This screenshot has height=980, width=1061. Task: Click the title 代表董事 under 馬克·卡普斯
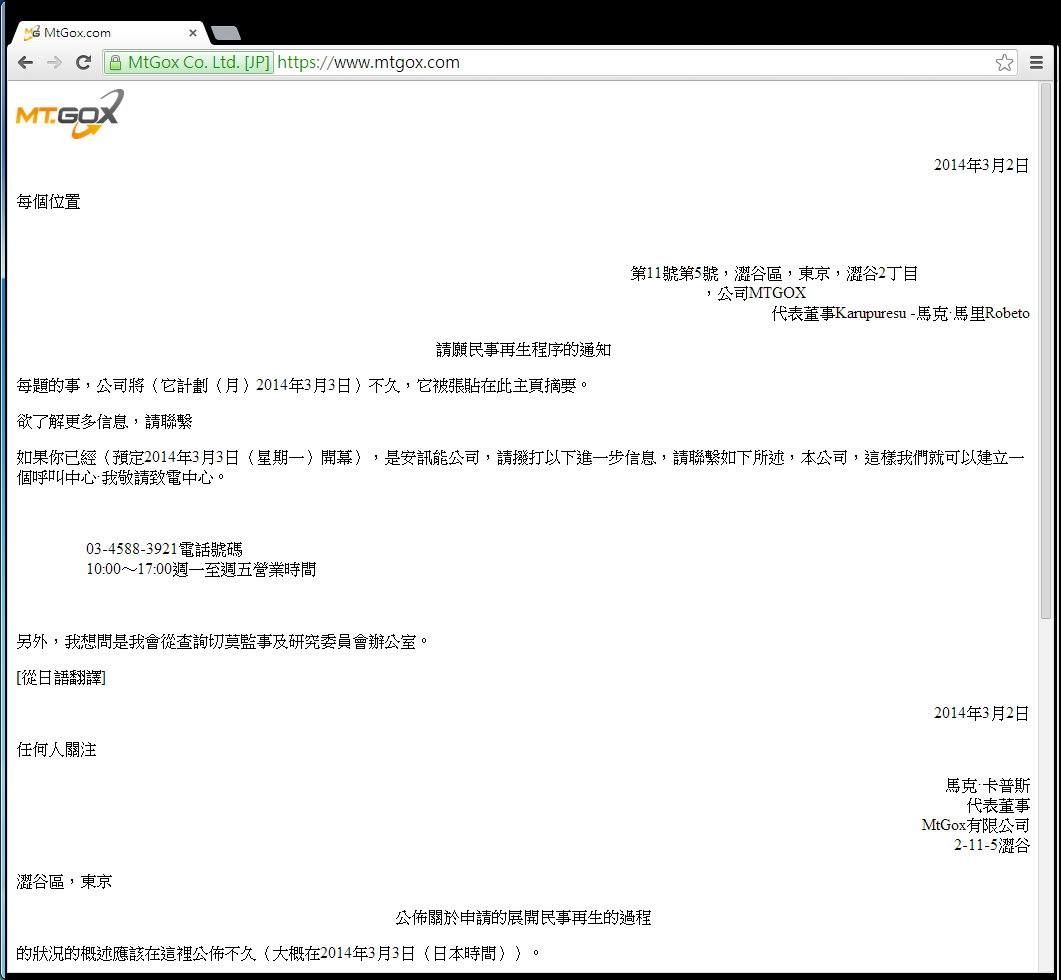coord(998,805)
